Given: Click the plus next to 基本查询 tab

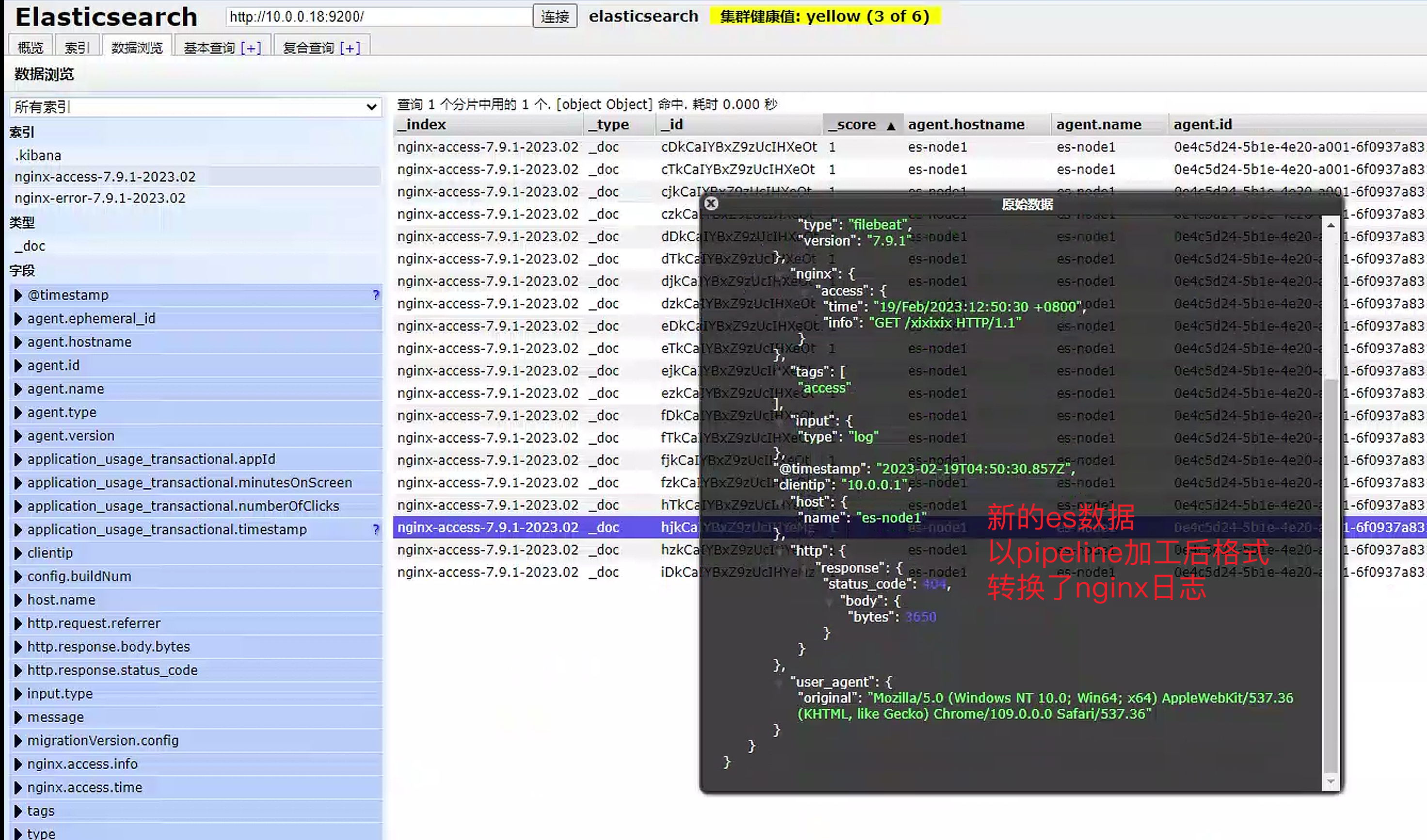Looking at the screenshot, I should click(x=251, y=48).
